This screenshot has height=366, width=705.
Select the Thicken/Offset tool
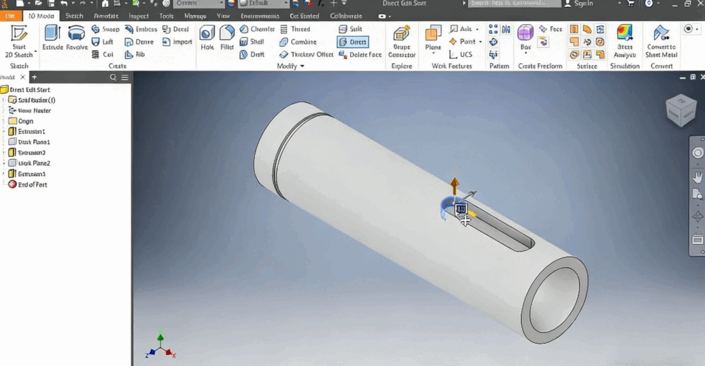tap(306, 54)
